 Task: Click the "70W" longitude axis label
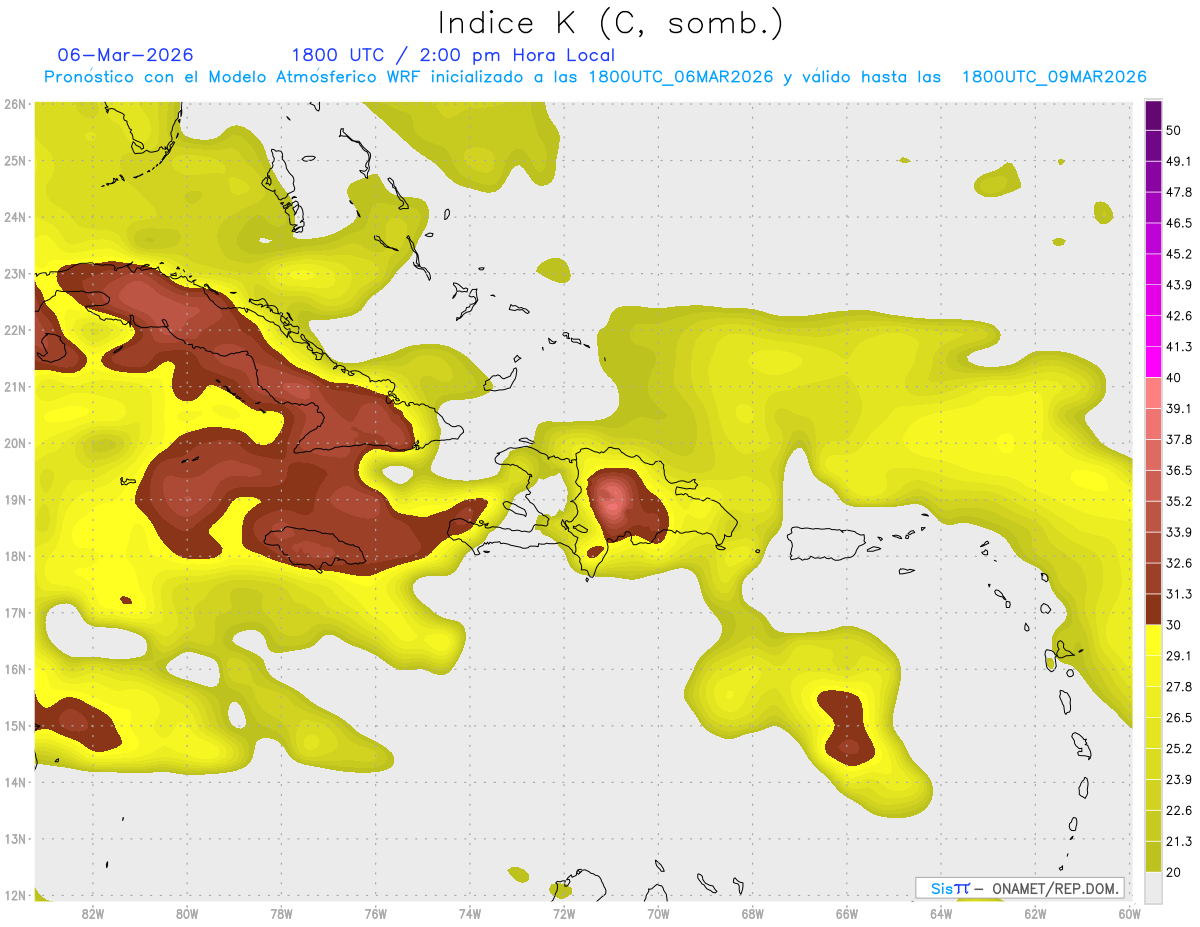(x=658, y=914)
